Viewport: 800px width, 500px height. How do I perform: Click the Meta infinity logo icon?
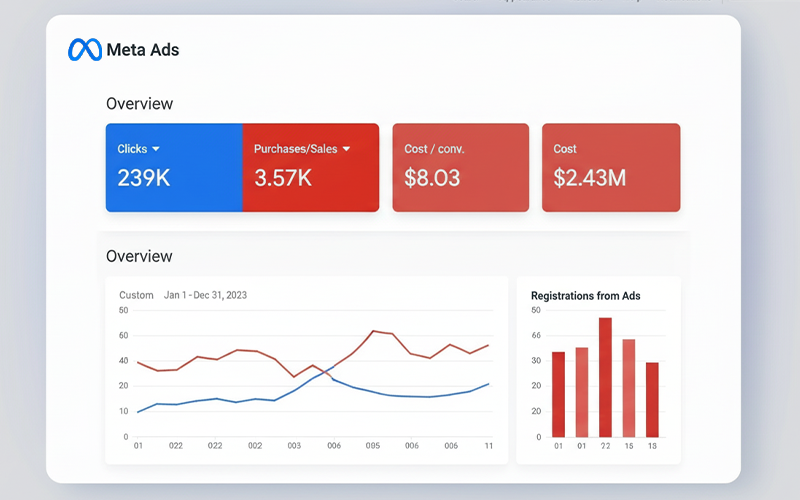tap(85, 49)
